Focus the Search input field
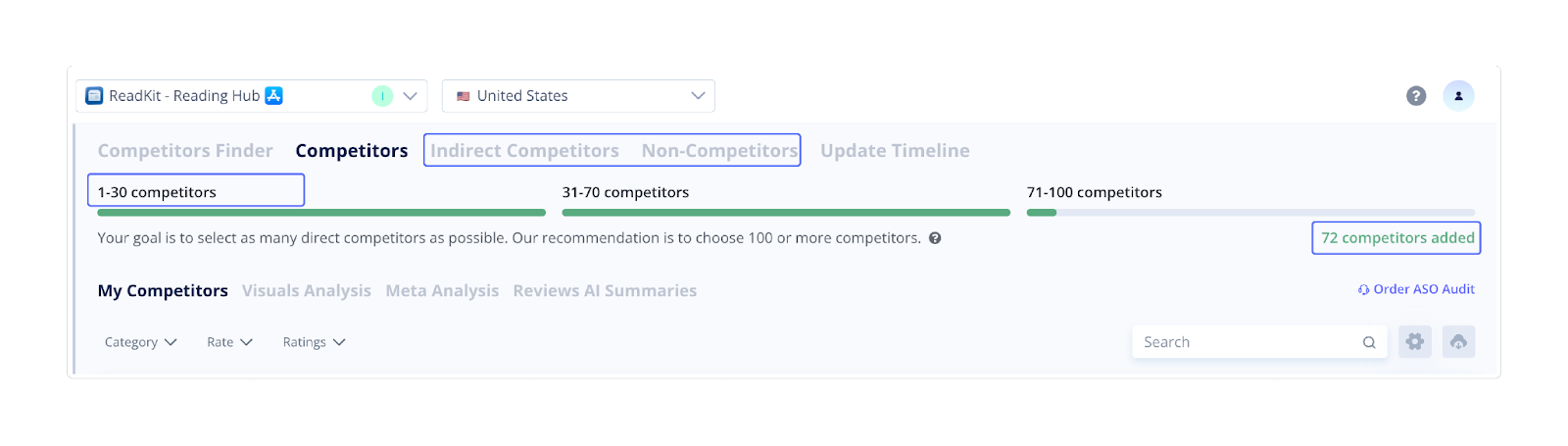Image resolution: width=1568 pixels, height=446 pixels. tap(1245, 342)
